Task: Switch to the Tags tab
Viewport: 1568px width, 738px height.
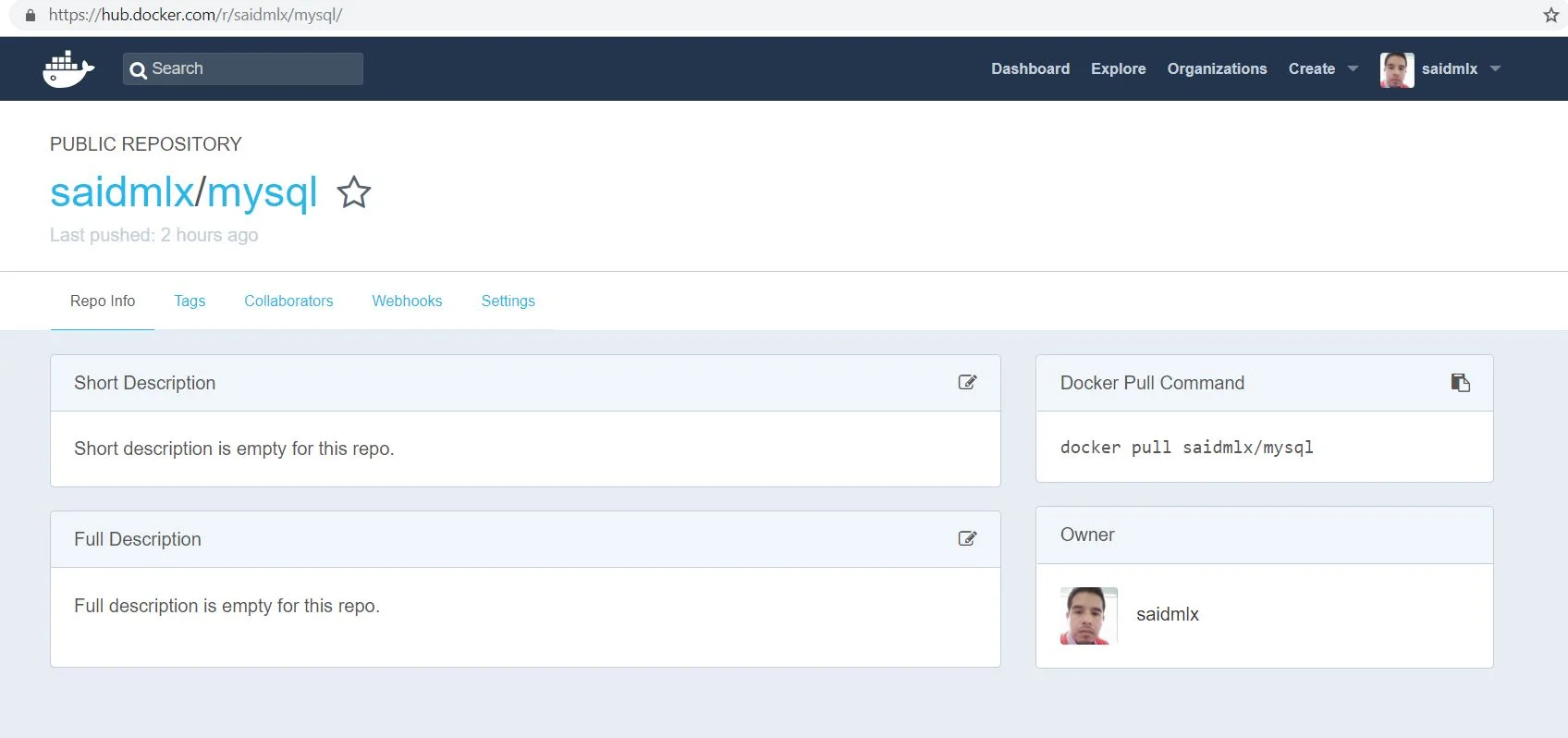Action: click(x=190, y=301)
